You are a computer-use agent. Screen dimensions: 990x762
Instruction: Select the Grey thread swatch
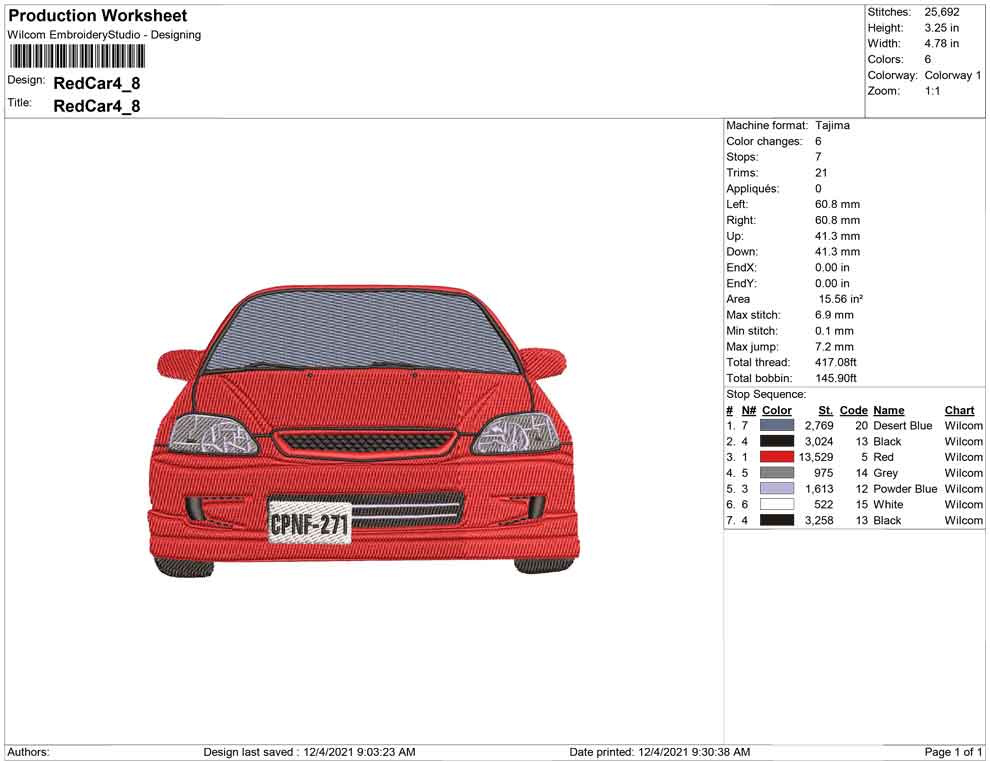coord(778,473)
